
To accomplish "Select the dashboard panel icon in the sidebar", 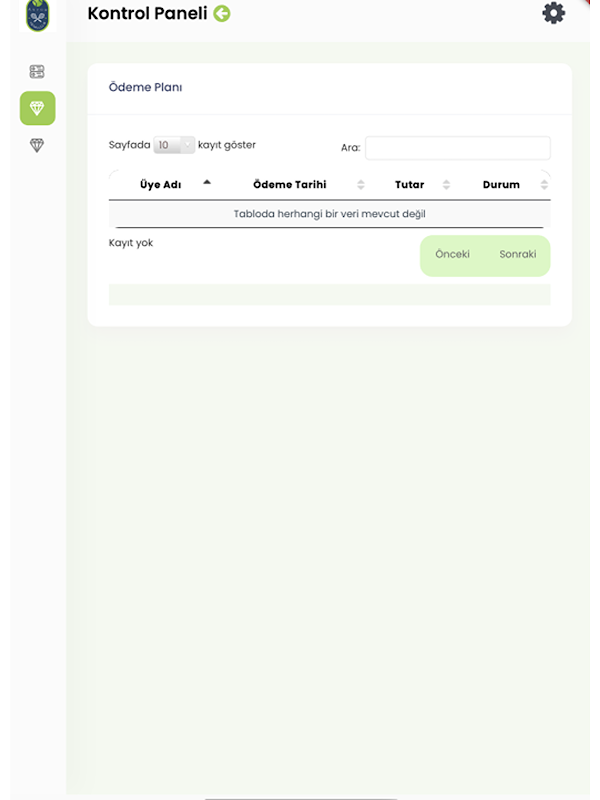I will pyautogui.click(x=37, y=71).
